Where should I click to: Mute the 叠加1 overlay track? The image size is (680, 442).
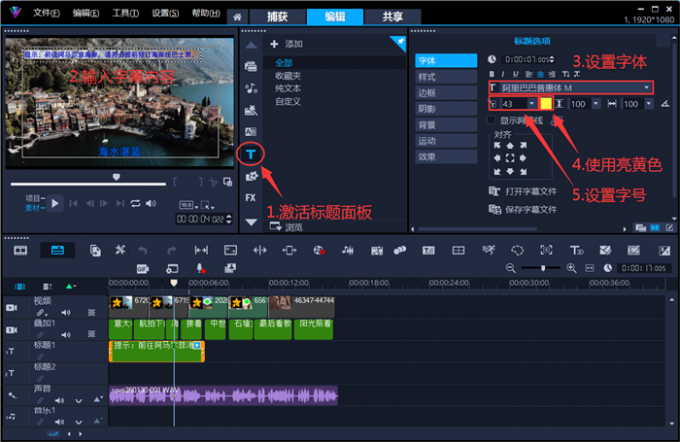click(x=65, y=335)
